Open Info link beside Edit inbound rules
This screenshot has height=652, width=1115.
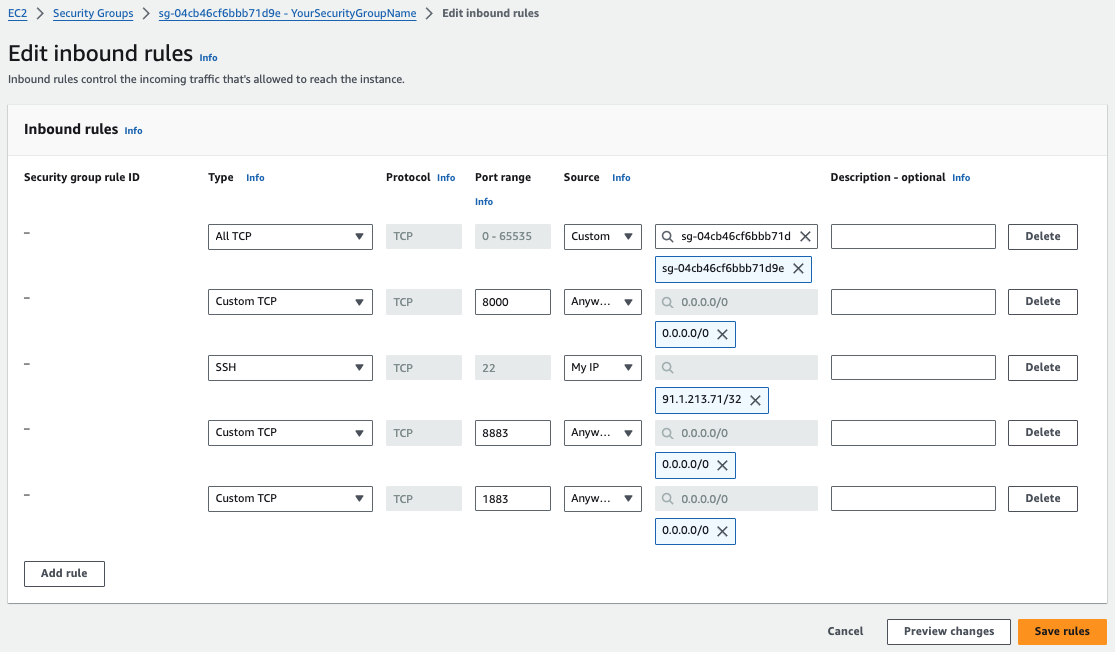(208, 58)
